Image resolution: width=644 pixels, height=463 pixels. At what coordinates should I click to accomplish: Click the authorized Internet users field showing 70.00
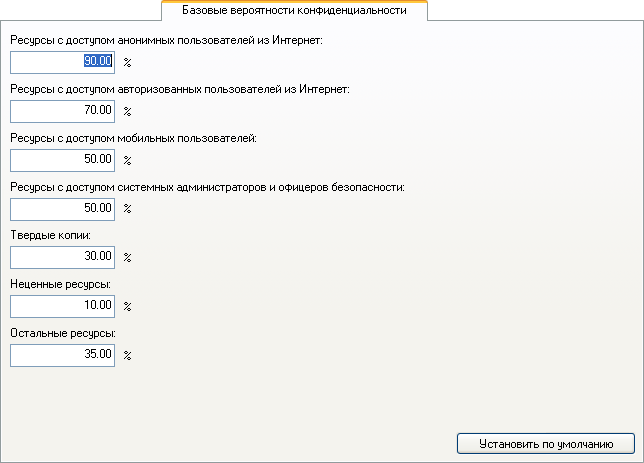(x=62, y=111)
